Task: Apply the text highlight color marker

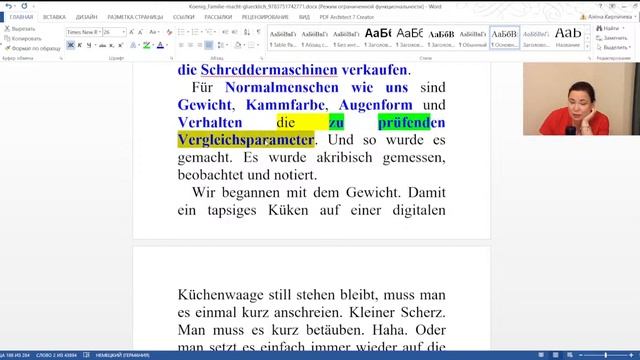Action: coord(146,45)
